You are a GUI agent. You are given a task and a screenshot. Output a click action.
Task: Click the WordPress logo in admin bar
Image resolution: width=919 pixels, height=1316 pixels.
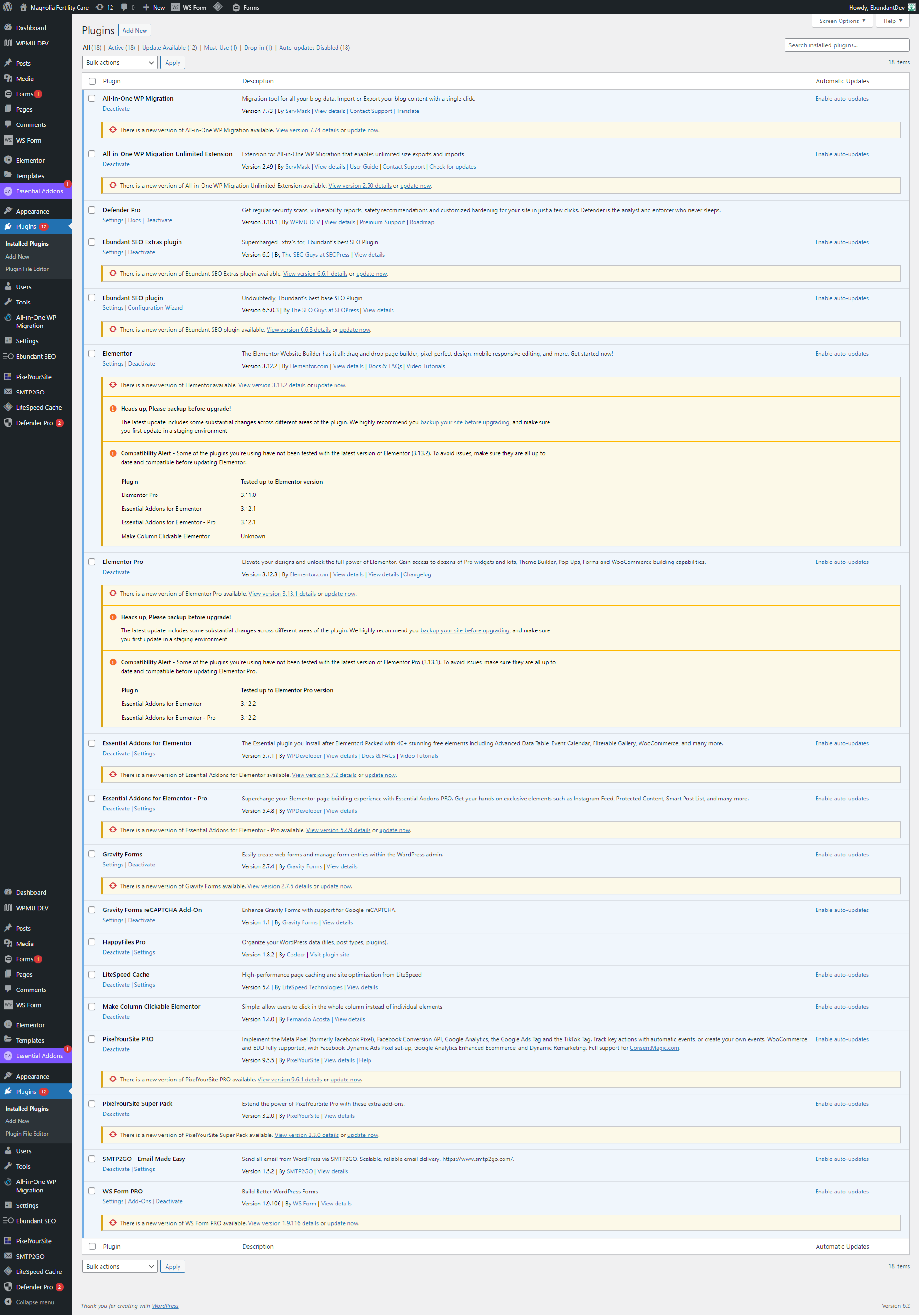(x=8, y=8)
